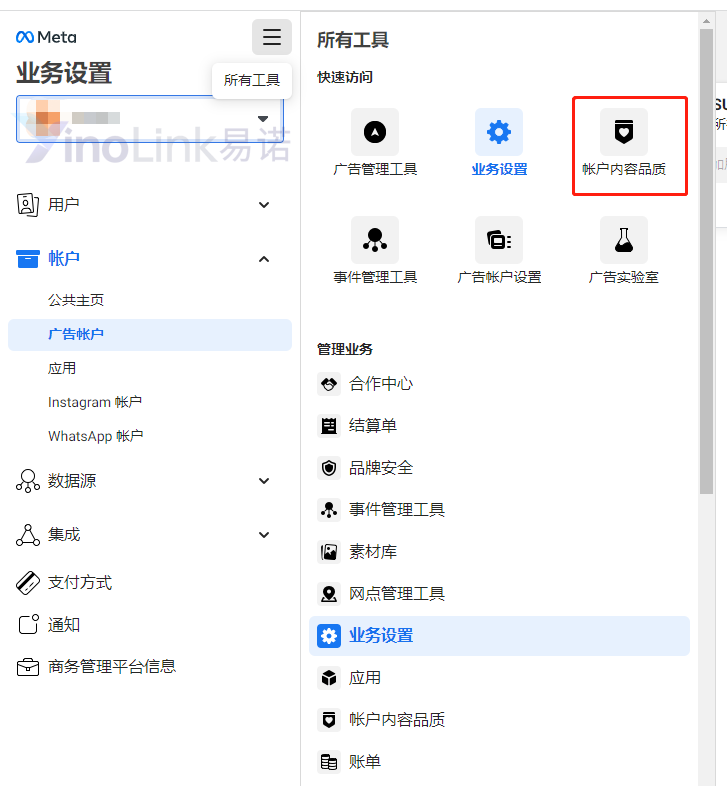The width and height of the screenshot is (727, 786).
Task: Click 帐户内容品质 icon in manage business list
Action: pos(329,720)
